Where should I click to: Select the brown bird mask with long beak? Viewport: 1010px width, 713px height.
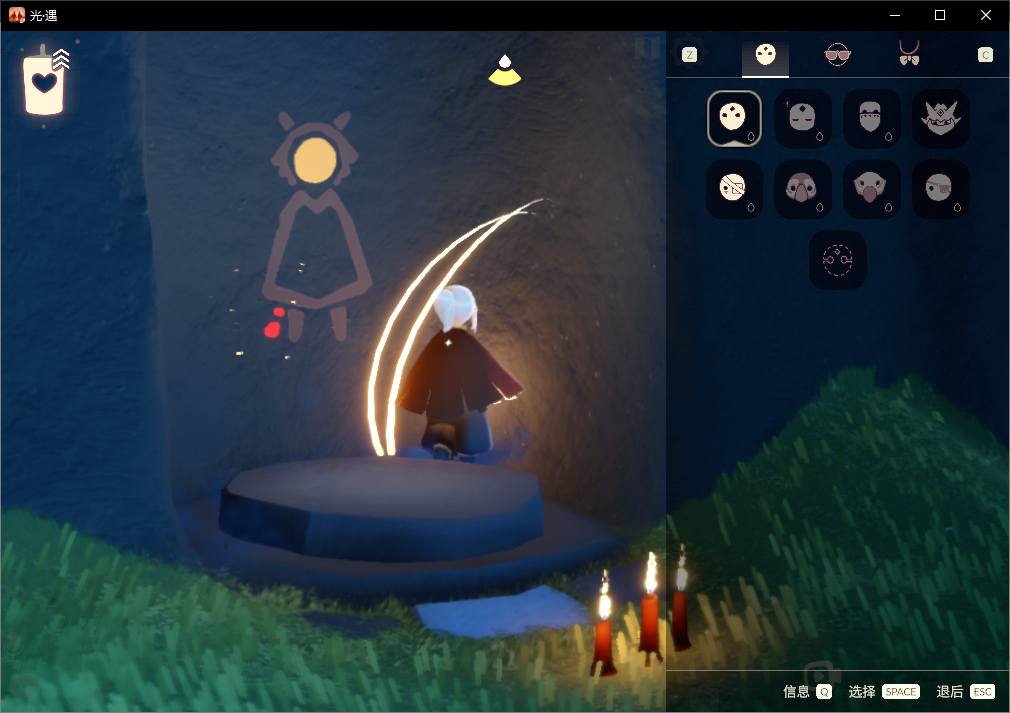click(x=803, y=189)
